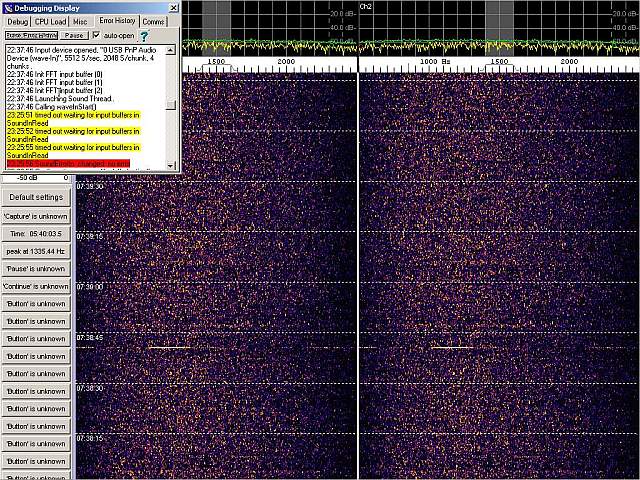Click the error log scrollbar thumb
The image size is (640, 480).
pyautogui.click(x=172, y=105)
